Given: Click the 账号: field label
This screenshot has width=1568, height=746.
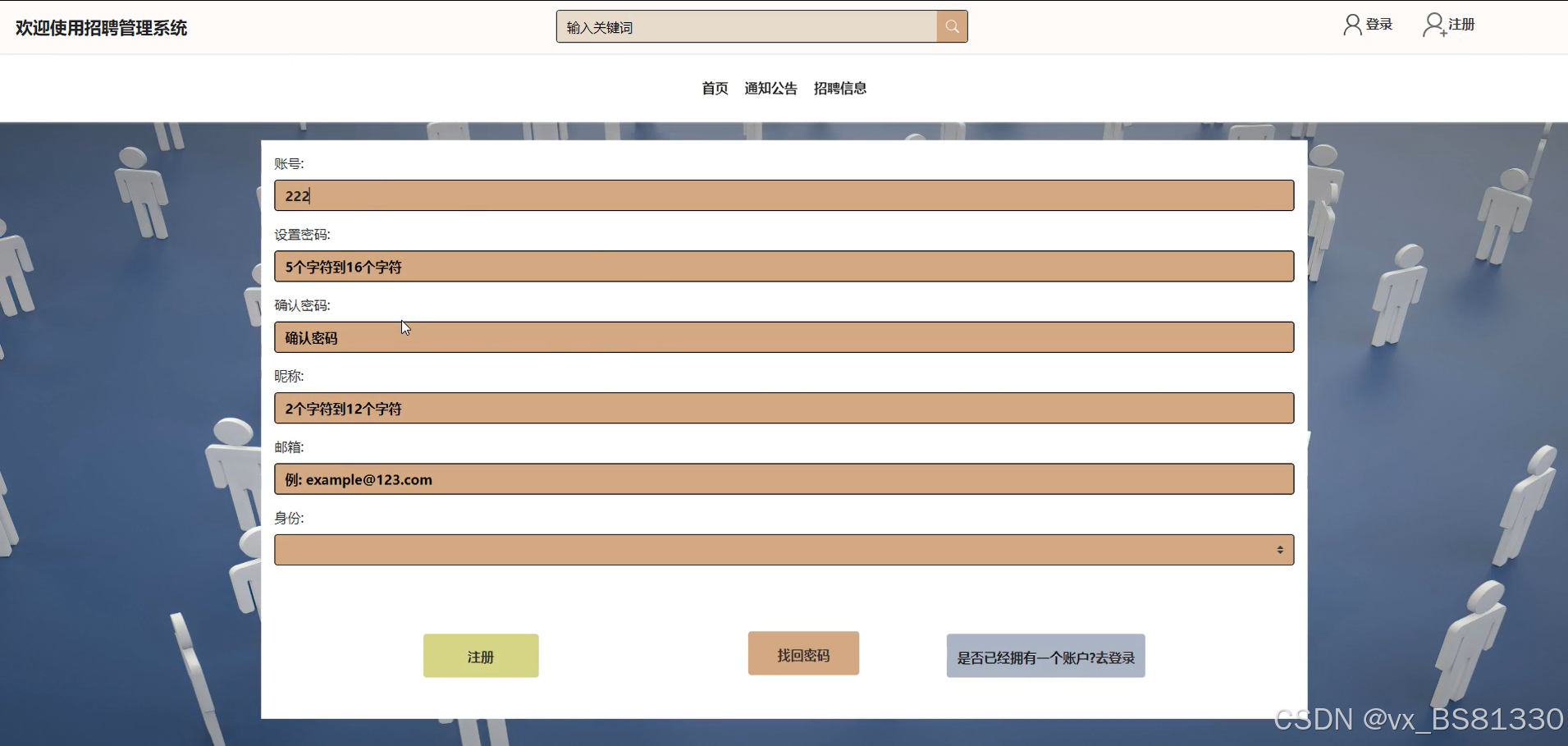Looking at the screenshot, I should pos(289,163).
